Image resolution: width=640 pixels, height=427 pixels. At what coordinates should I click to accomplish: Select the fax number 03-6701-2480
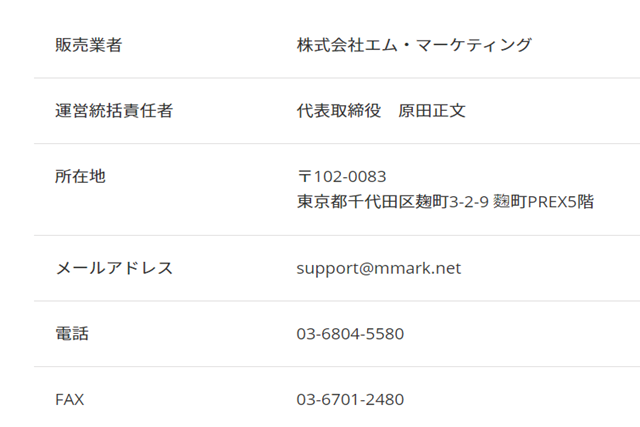(x=350, y=400)
